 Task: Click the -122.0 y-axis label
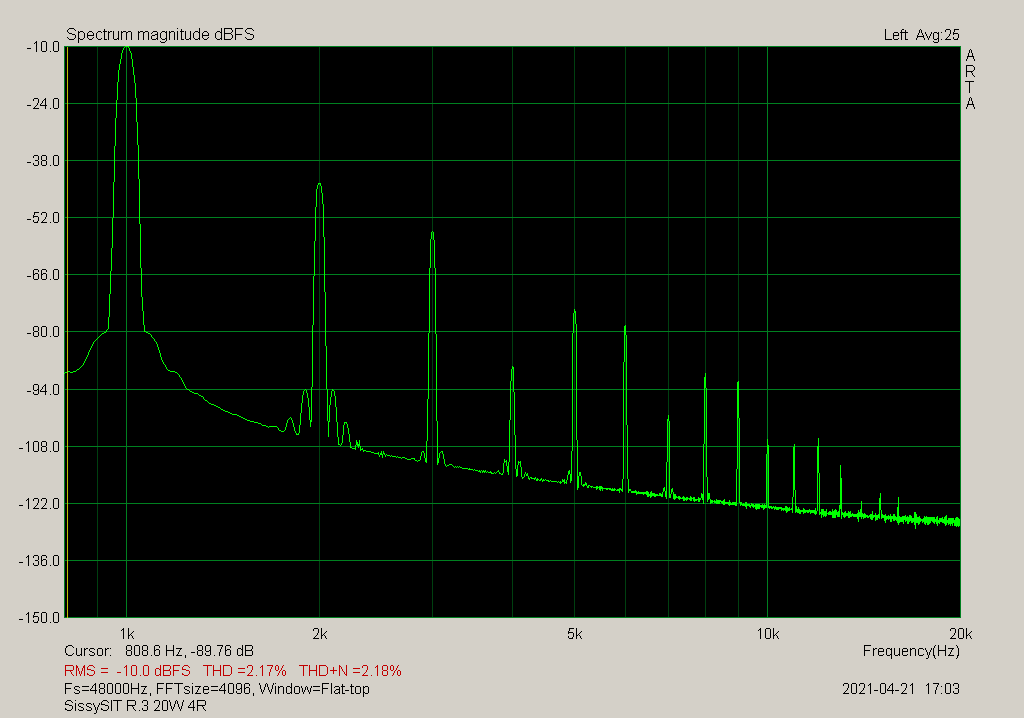click(x=40, y=504)
